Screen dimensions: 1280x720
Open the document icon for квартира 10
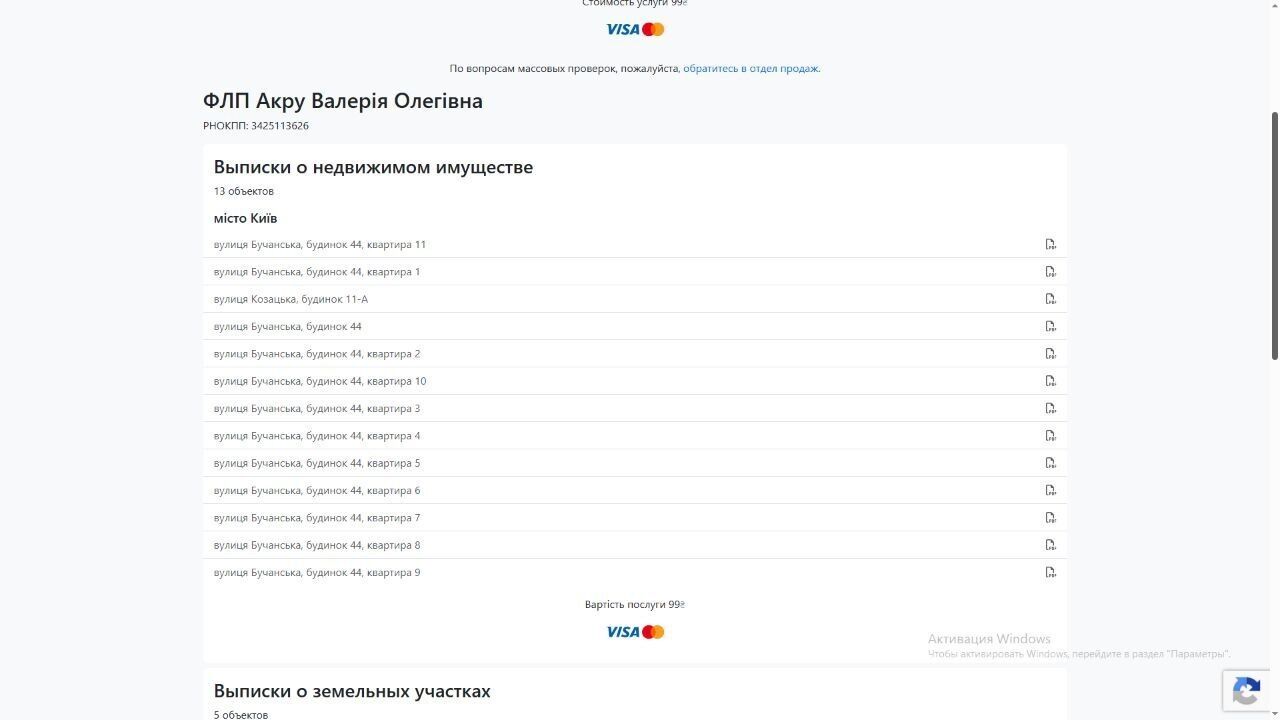1050,381
